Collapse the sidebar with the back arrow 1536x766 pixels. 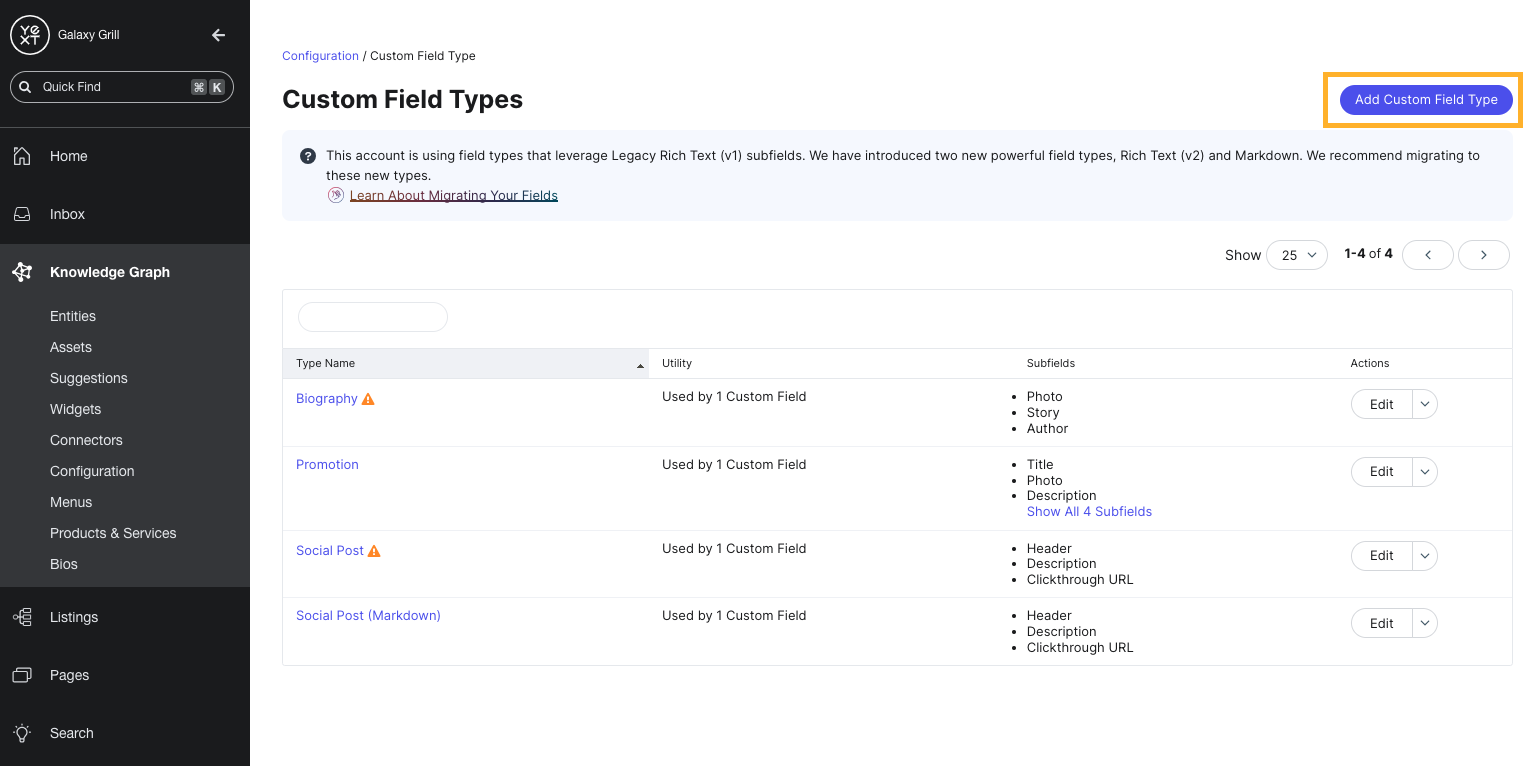pyautogui.click(x=218, y=34)
